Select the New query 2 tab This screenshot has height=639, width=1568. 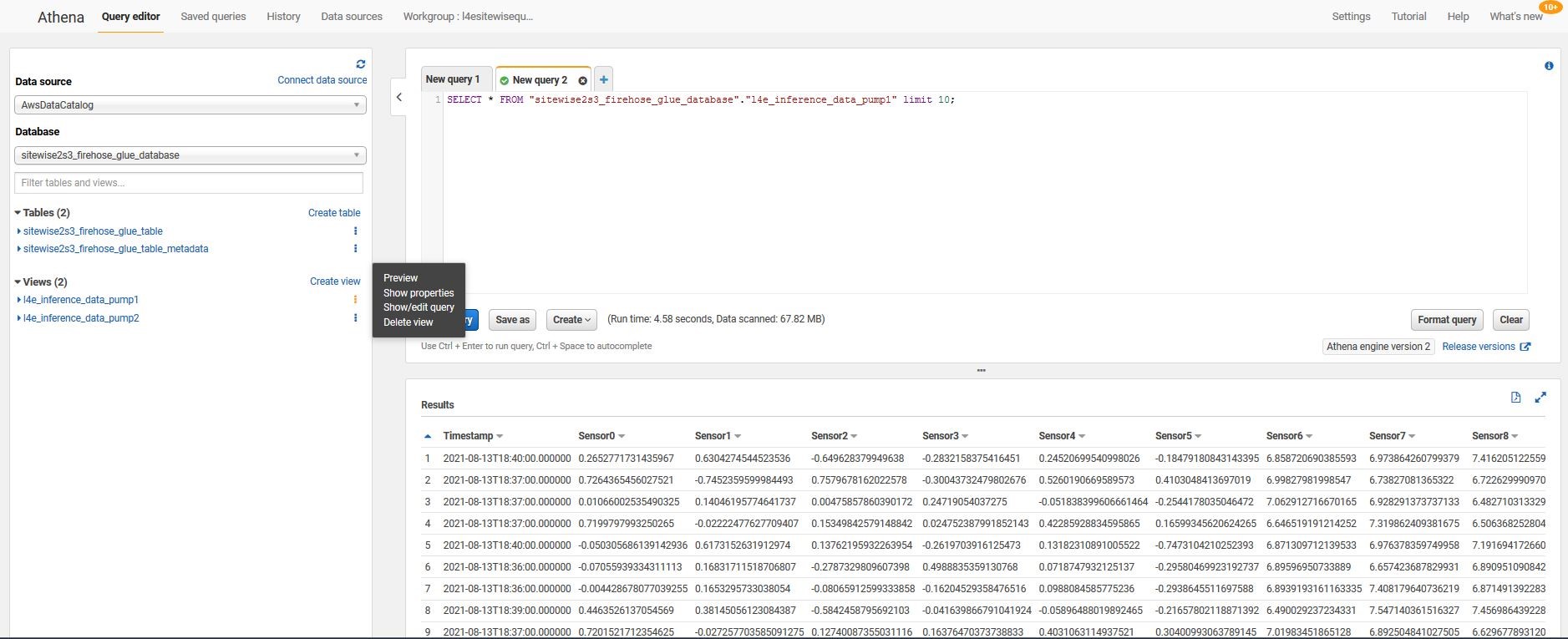pos(539,80)
